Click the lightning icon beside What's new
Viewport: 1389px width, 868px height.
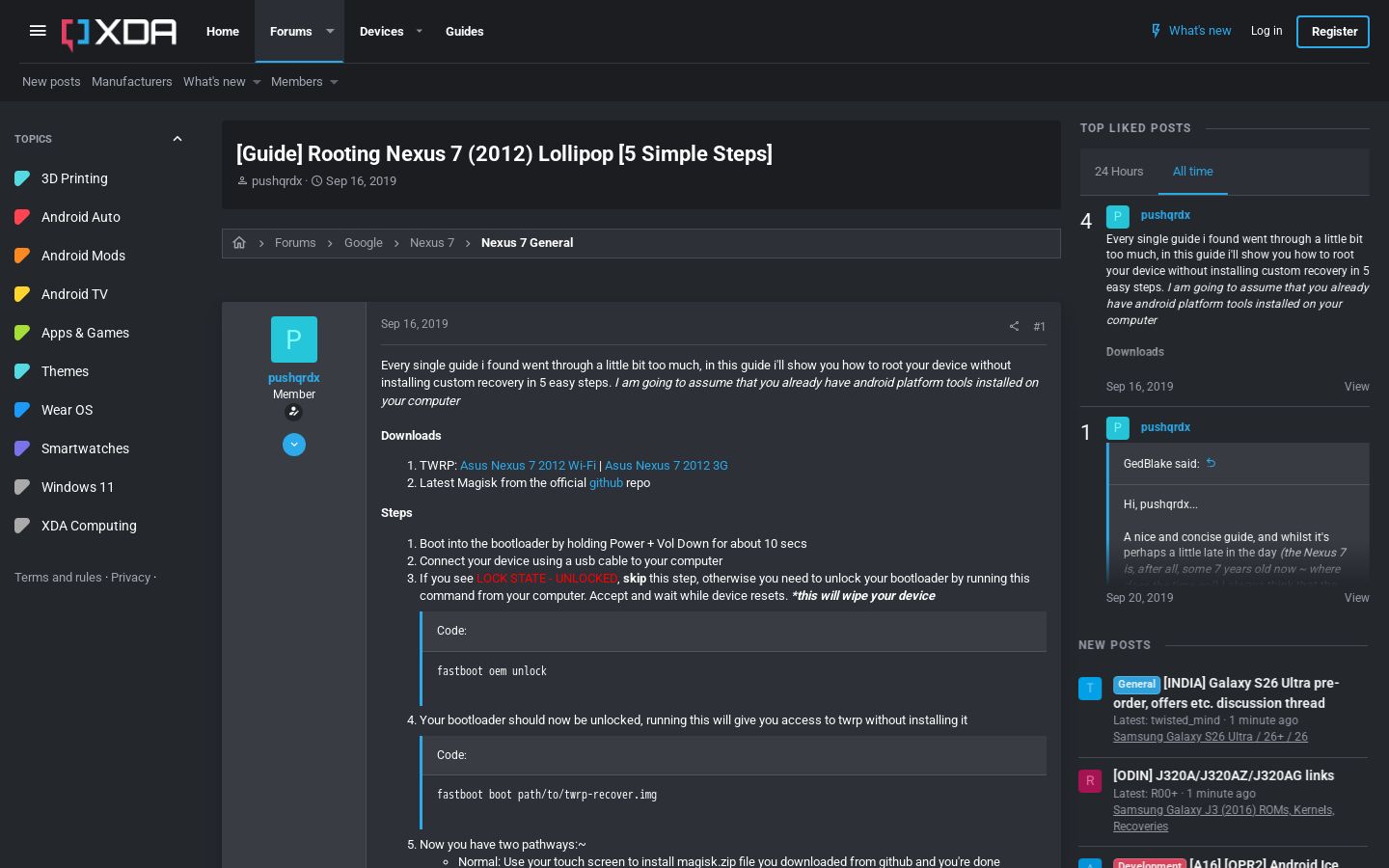1156,31
